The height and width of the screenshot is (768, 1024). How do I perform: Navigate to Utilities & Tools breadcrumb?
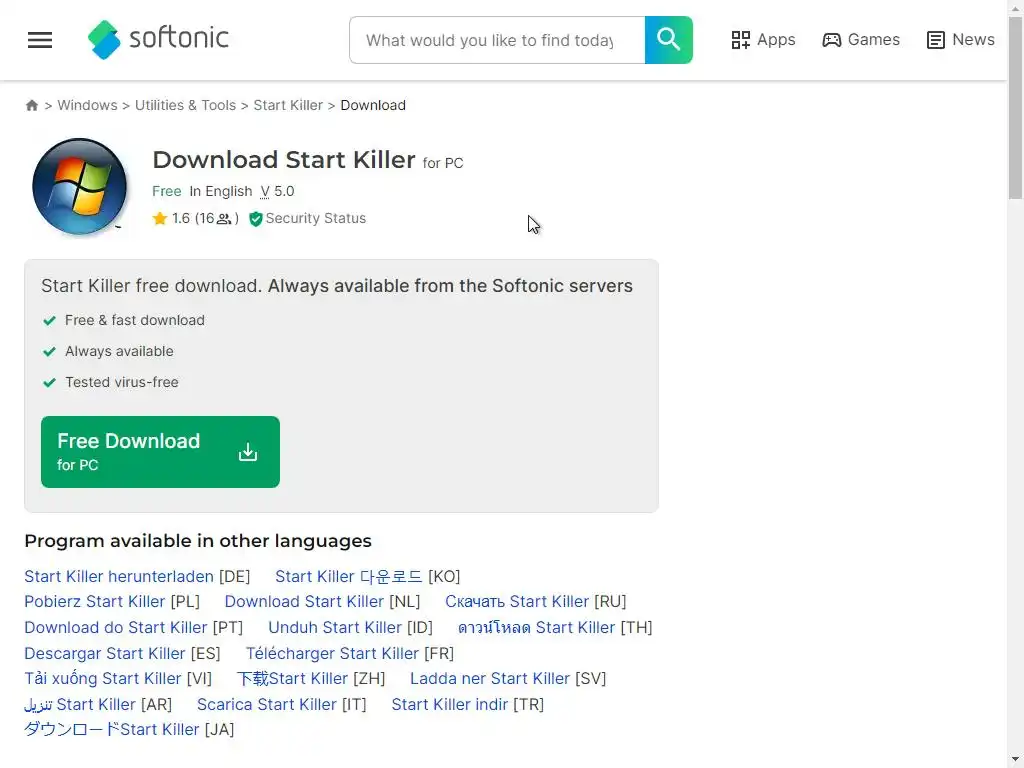(185, 105)
